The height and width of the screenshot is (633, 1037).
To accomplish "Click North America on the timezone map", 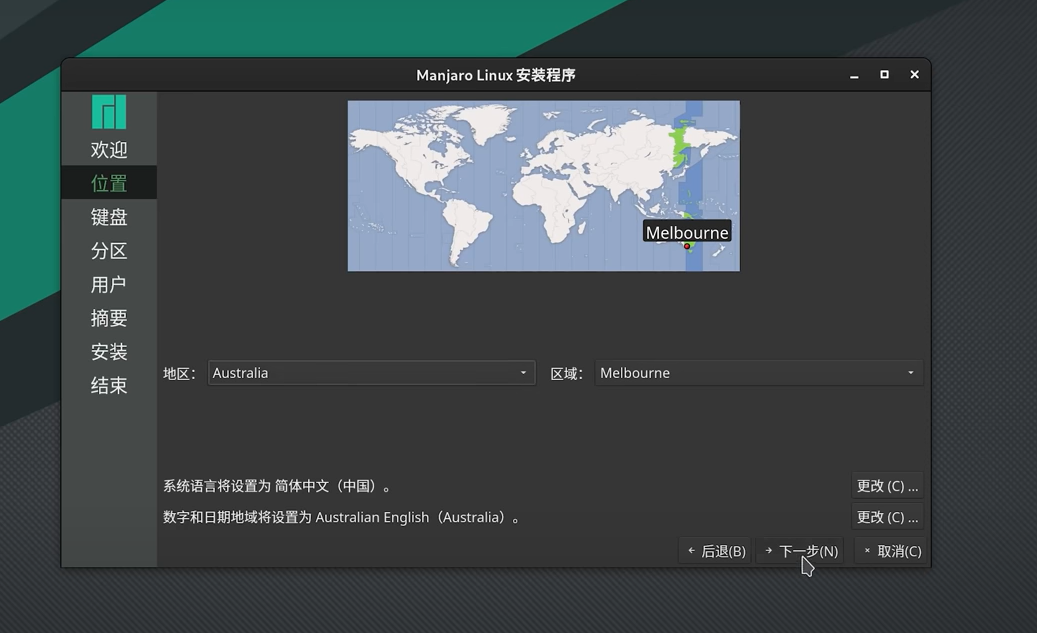I will point(423,155).
